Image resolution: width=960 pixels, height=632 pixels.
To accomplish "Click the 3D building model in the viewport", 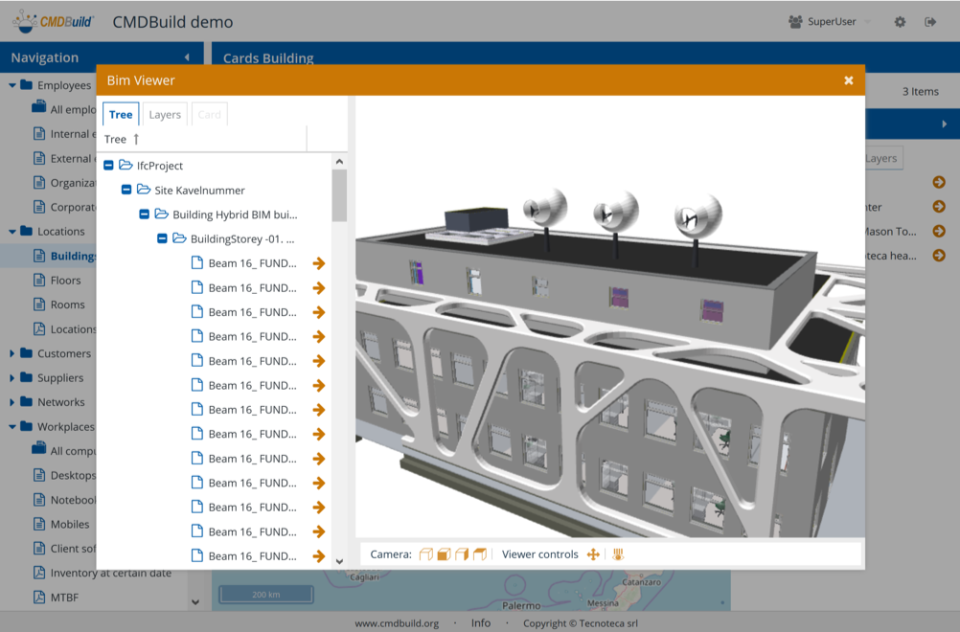I will point(609,318).
